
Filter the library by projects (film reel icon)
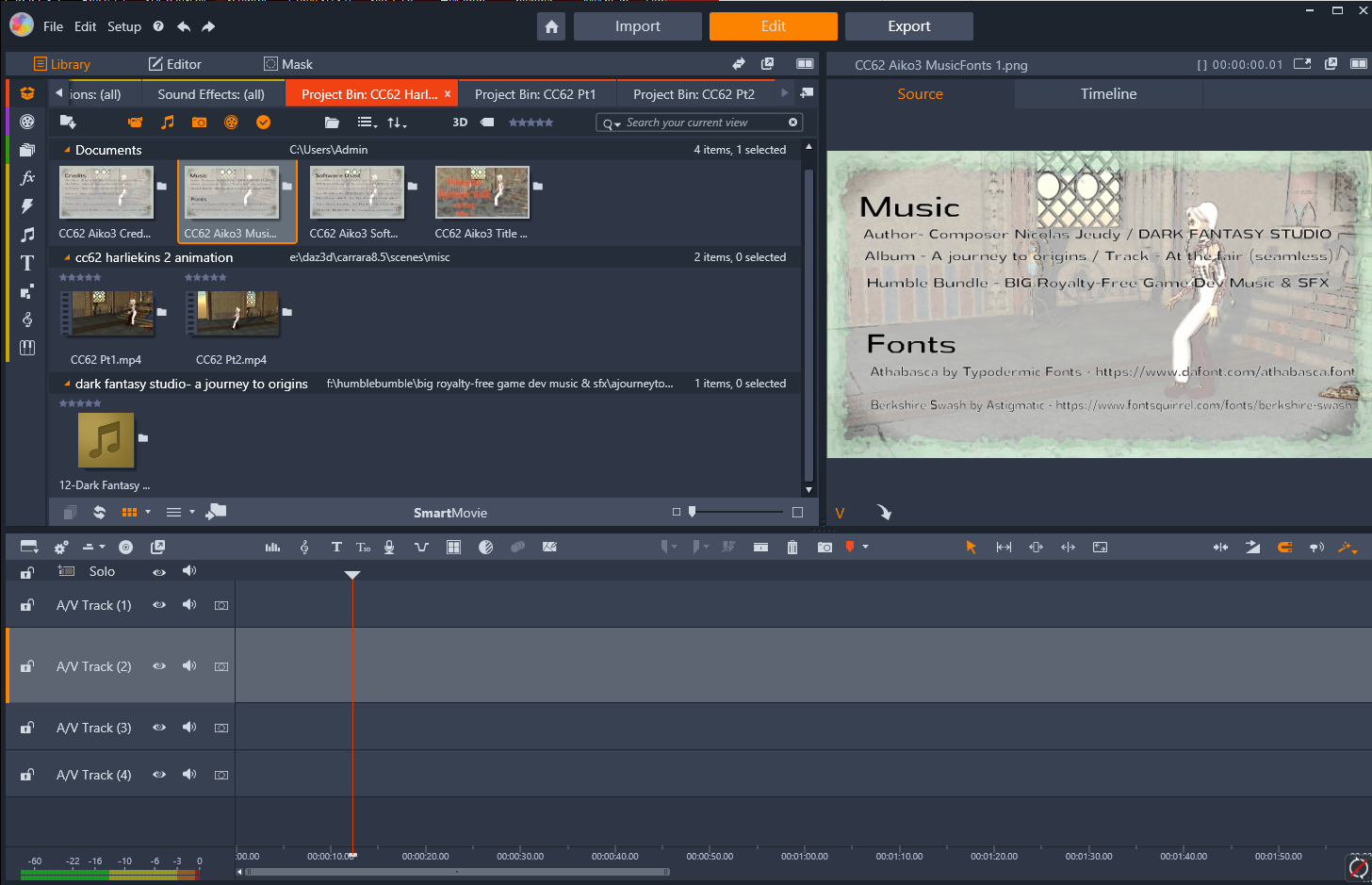pyautogui.click(x=231, y=123)
